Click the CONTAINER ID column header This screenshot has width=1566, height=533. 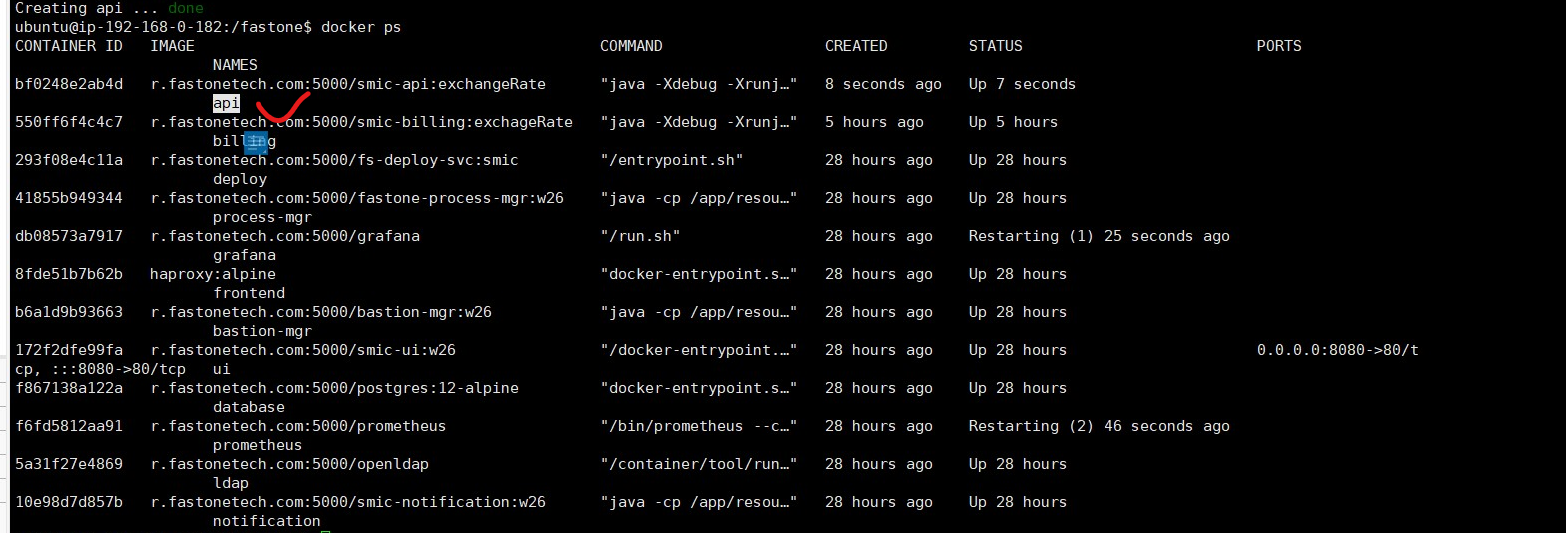point(69,46)
